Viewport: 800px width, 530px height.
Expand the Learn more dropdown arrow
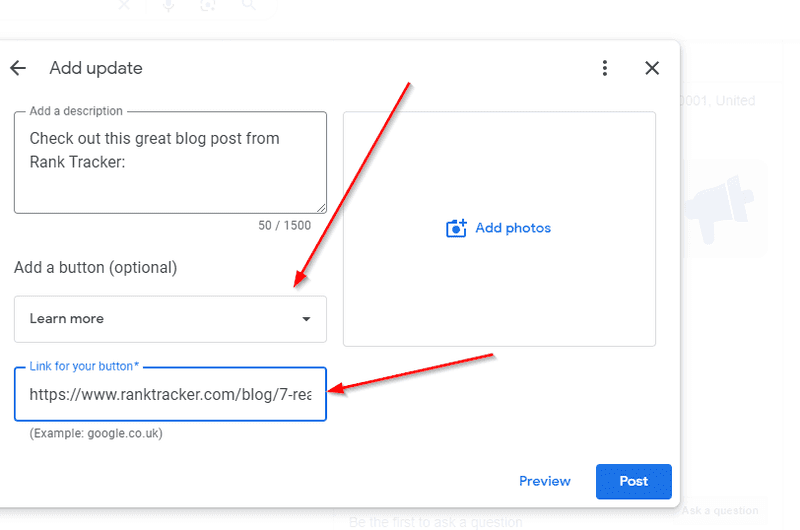[x=306, y=319]
